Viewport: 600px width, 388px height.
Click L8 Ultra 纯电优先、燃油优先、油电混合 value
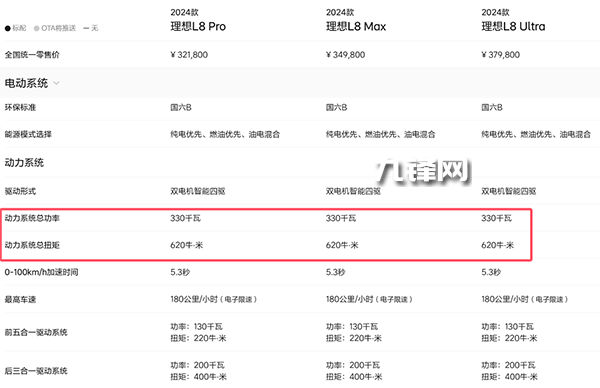536,134
